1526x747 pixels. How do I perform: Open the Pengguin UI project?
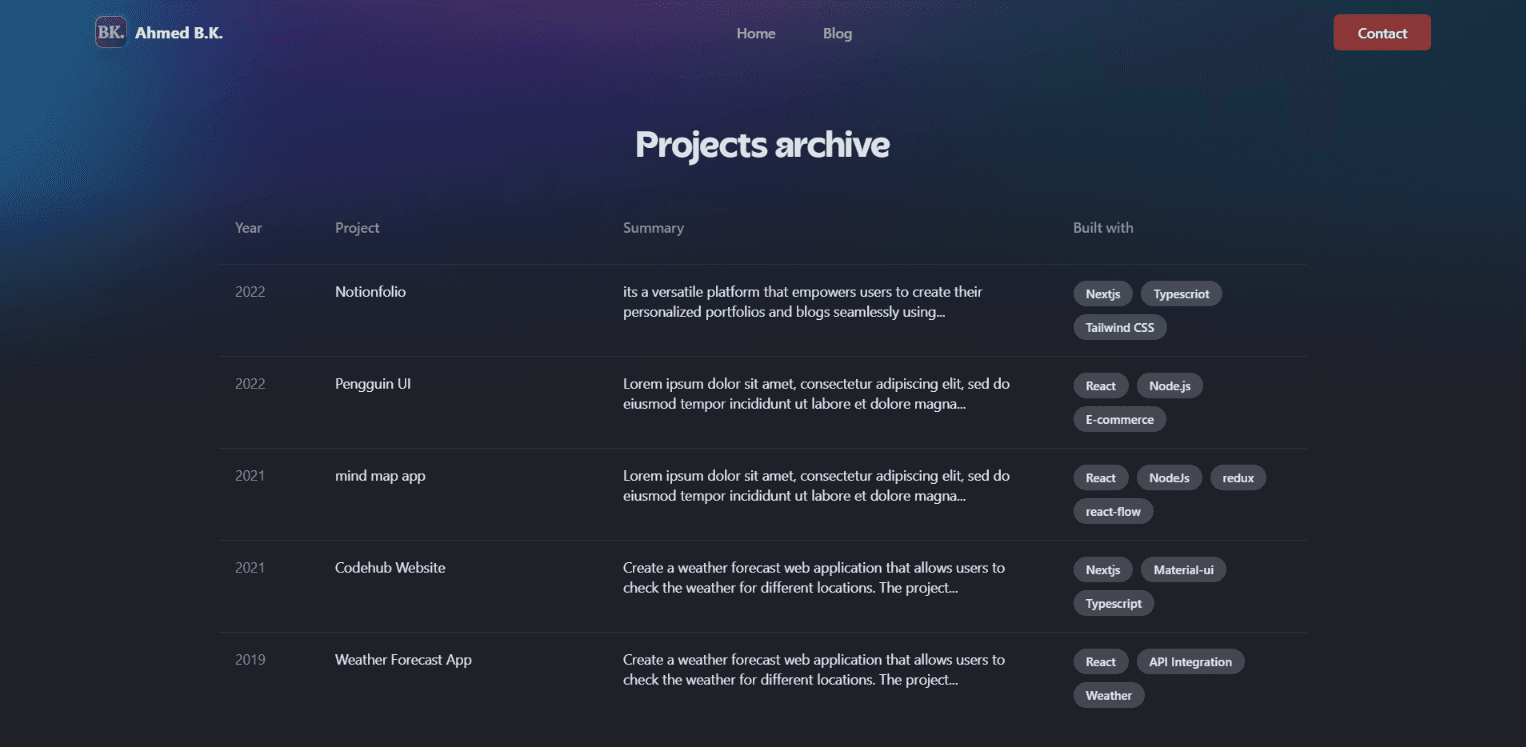pyautogui.click(x=373, y=384)
